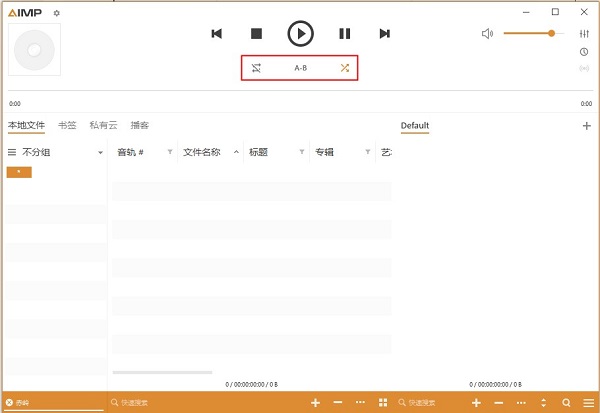The height and width of the screenshot is (413, 600).
Task: Toggle the A-B repeat section
Action: coord(300,68)
